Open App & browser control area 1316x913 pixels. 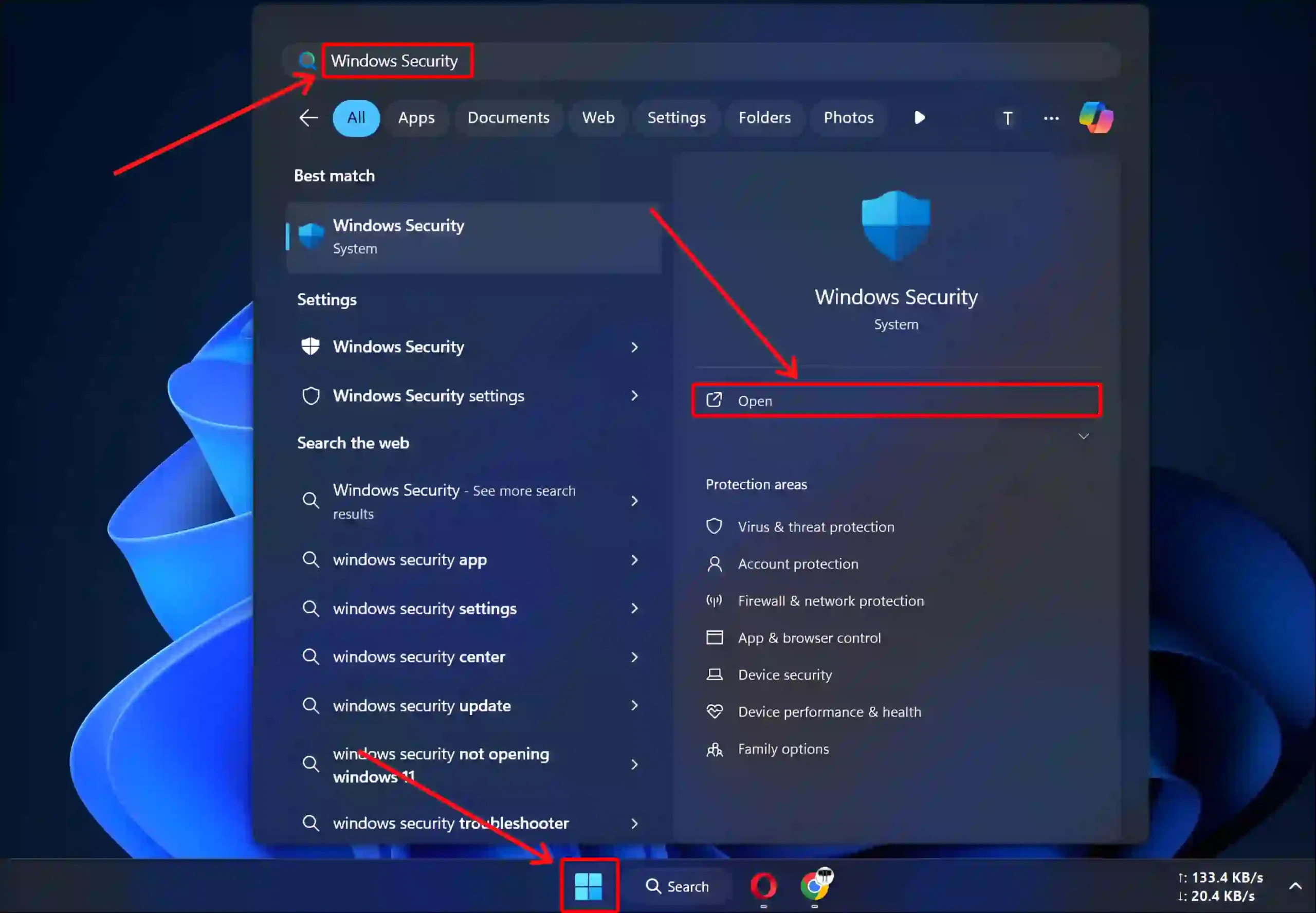point(809,638)
